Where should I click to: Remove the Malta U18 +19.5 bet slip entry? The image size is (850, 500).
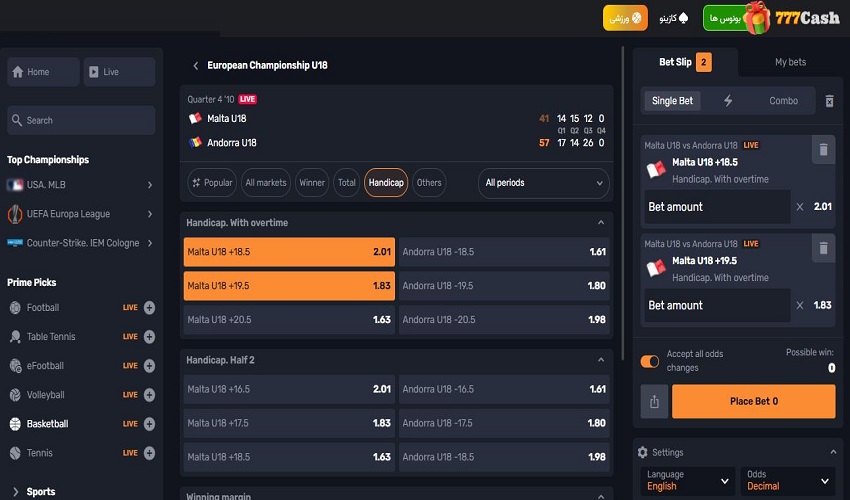point(823,248)
